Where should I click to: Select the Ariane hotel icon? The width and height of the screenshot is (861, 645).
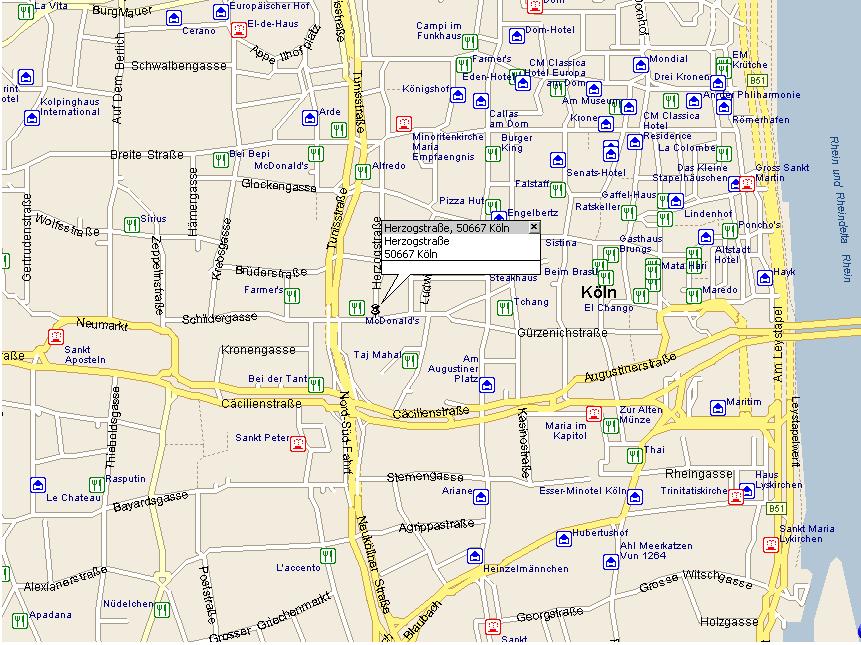click(480, 497)
